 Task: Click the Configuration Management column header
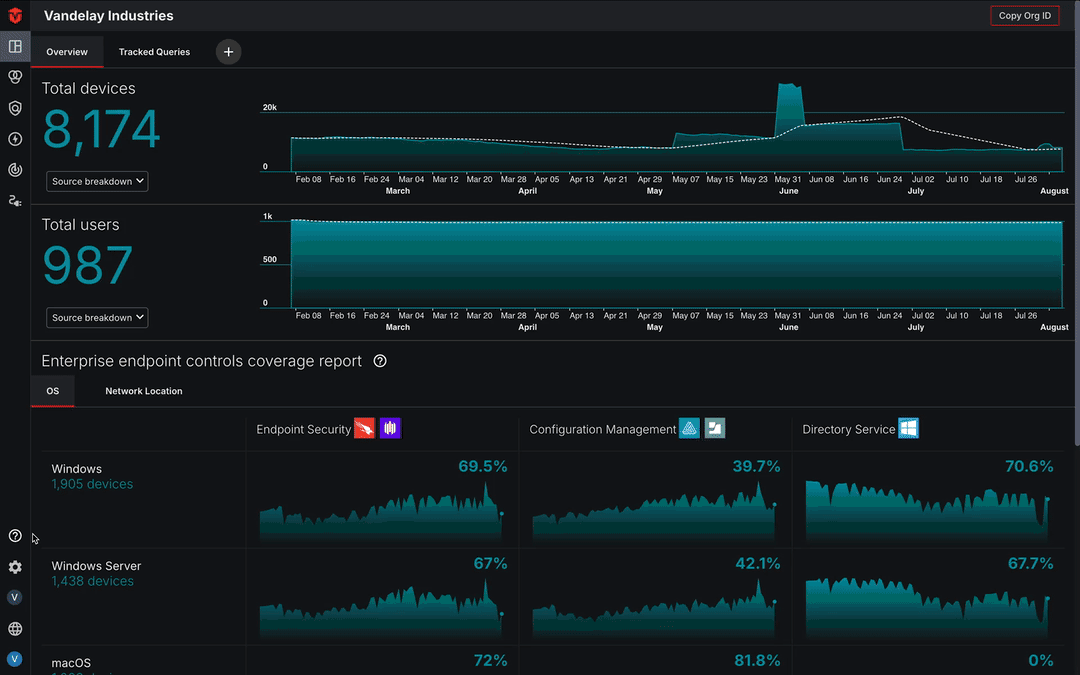(x=603, y=429)
